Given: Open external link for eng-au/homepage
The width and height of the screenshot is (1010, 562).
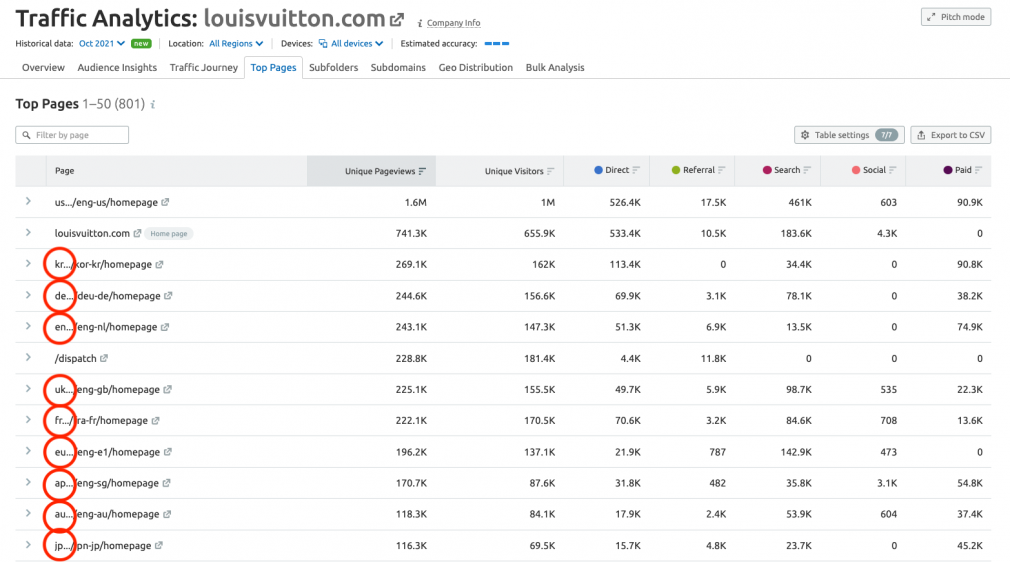Looking at the screenshot, I should (x=167, y=514).
